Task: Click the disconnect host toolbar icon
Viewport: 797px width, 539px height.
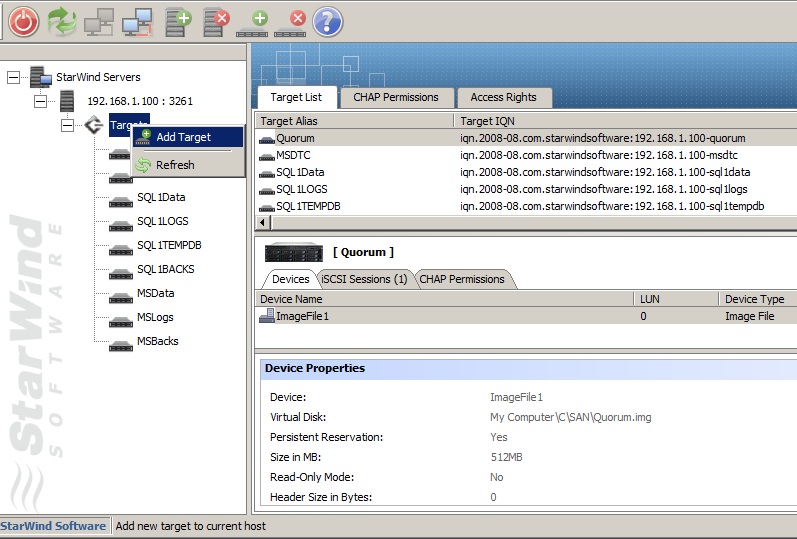Action: click(x=136, y=20)
